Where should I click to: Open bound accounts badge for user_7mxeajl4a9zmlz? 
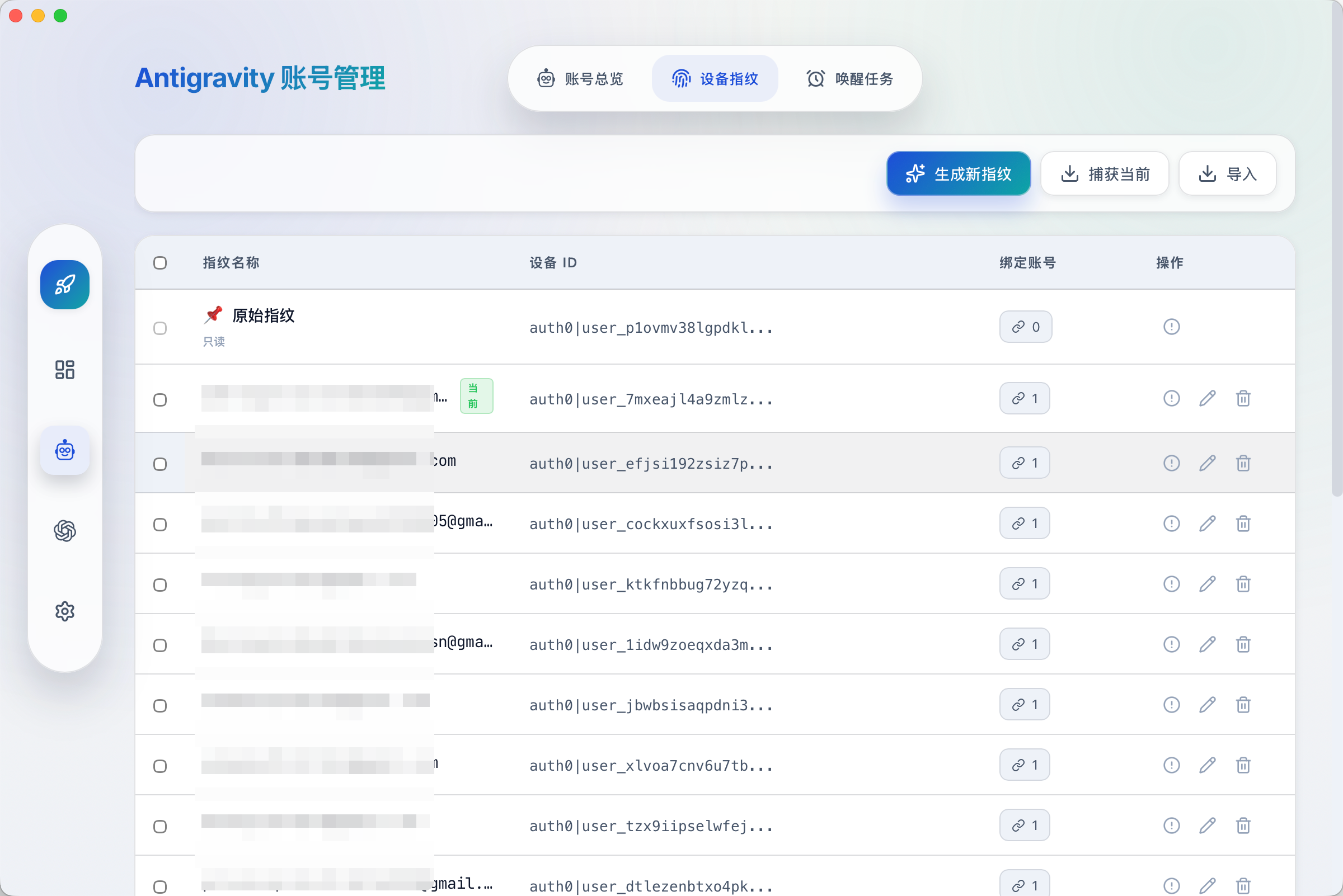(1024, 398)
